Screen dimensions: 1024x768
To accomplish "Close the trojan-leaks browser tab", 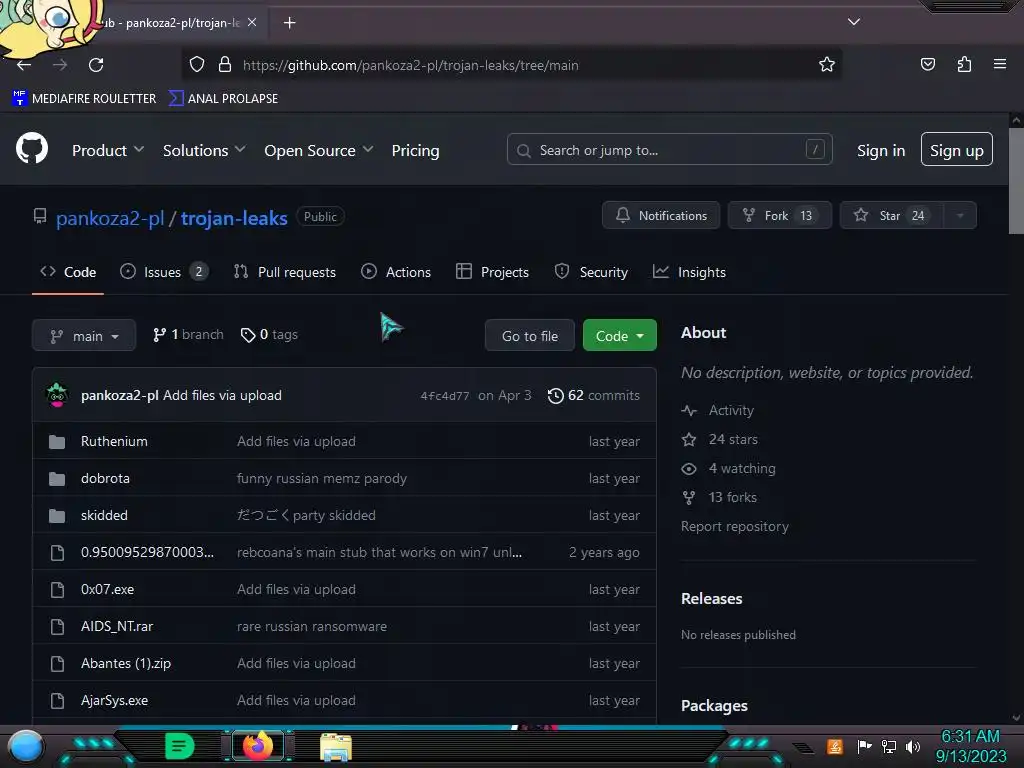I will coord(252,22).
